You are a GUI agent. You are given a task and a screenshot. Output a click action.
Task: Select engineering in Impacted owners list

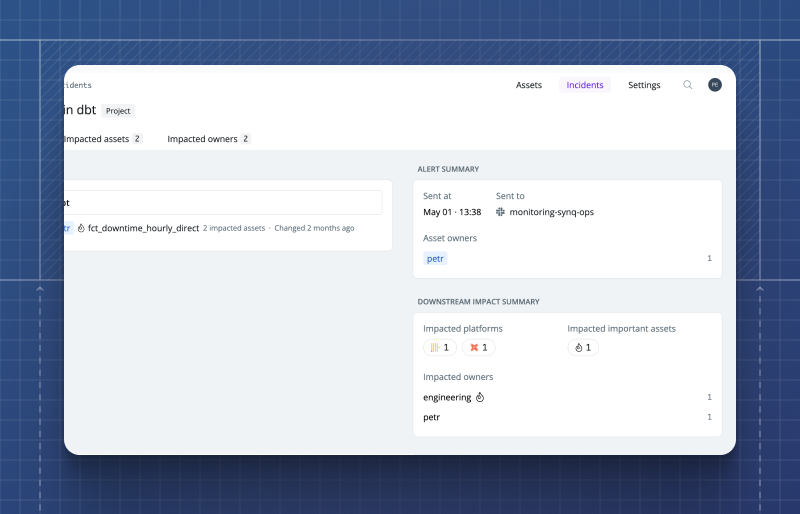click(x=446, y=397)
